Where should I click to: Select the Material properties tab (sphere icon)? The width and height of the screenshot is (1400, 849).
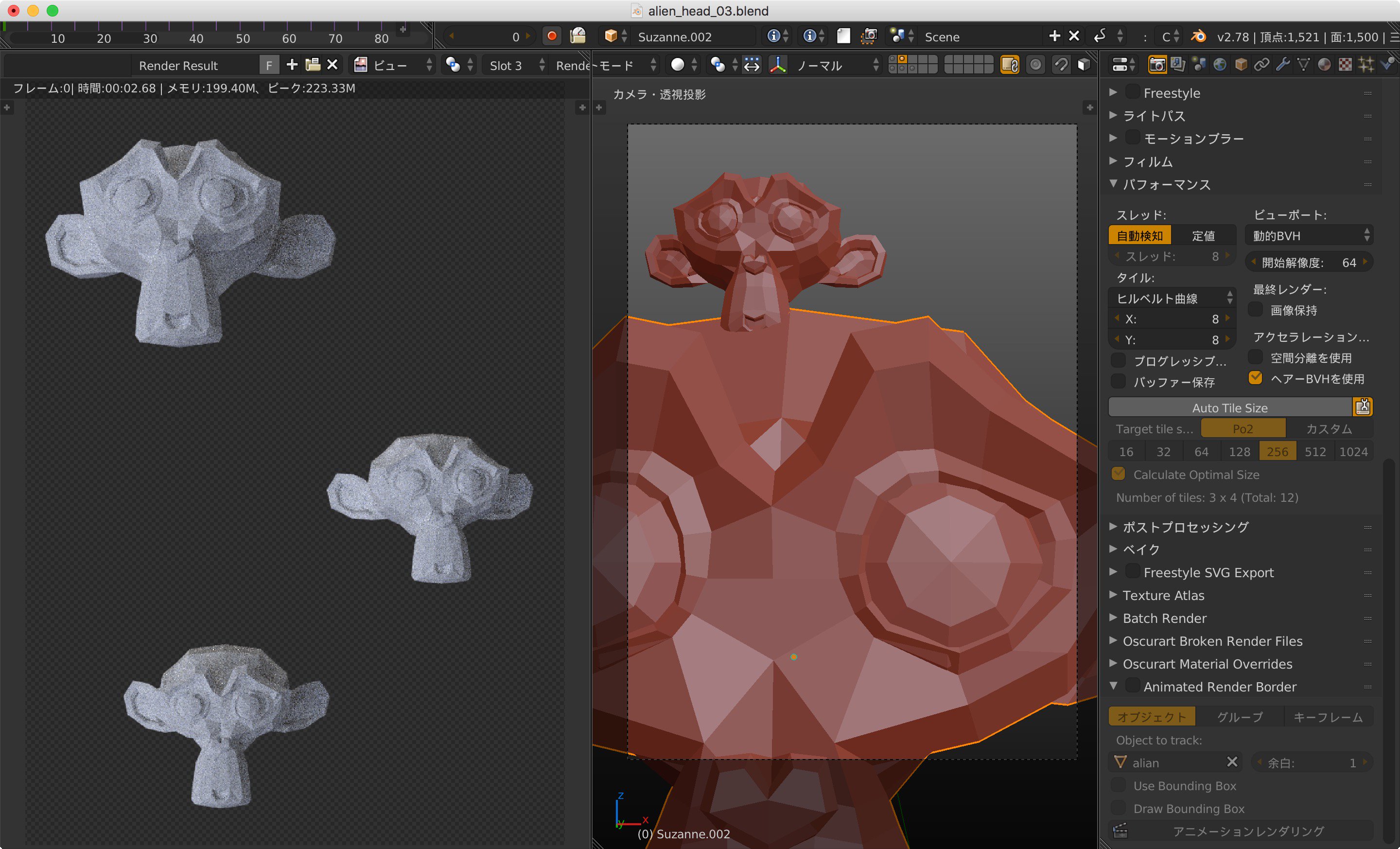[1324, 65]
